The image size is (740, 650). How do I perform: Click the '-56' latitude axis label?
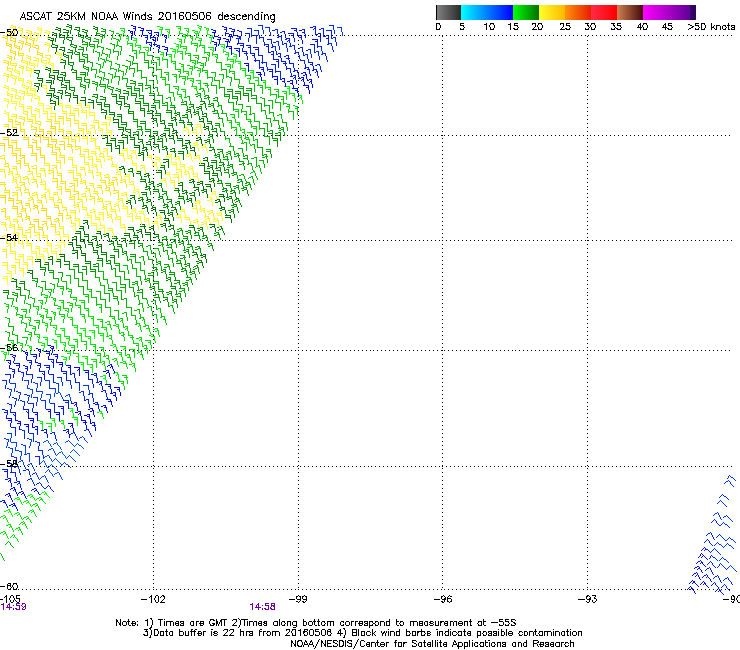(9, 347)
